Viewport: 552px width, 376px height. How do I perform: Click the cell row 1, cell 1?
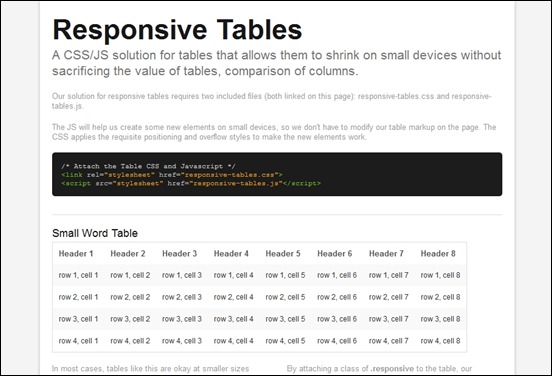tap(78, 275)
